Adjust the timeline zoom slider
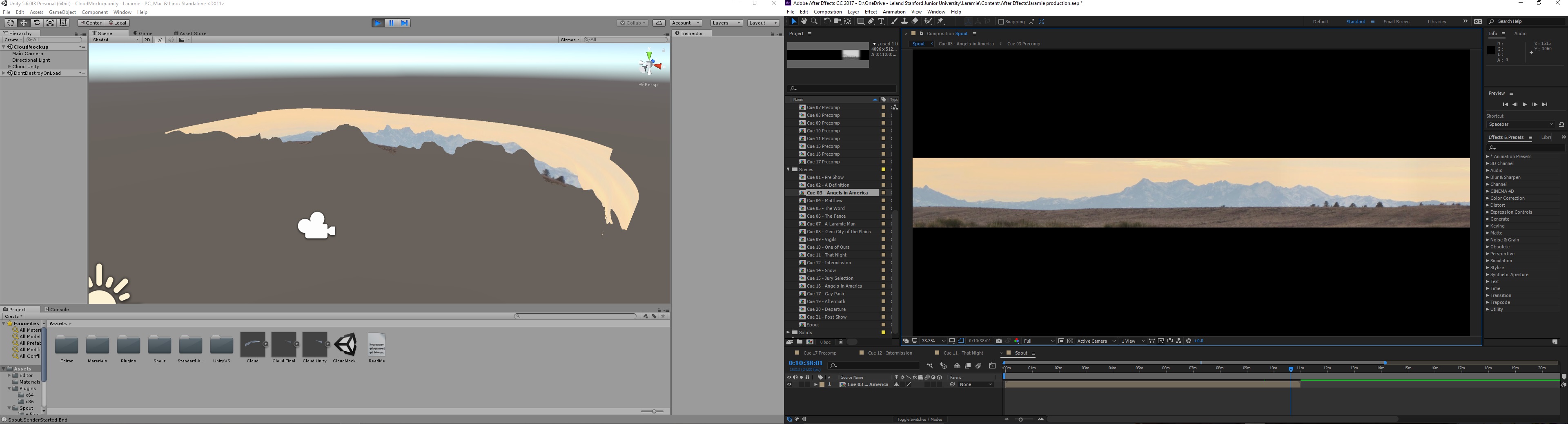 (1021, 419)
